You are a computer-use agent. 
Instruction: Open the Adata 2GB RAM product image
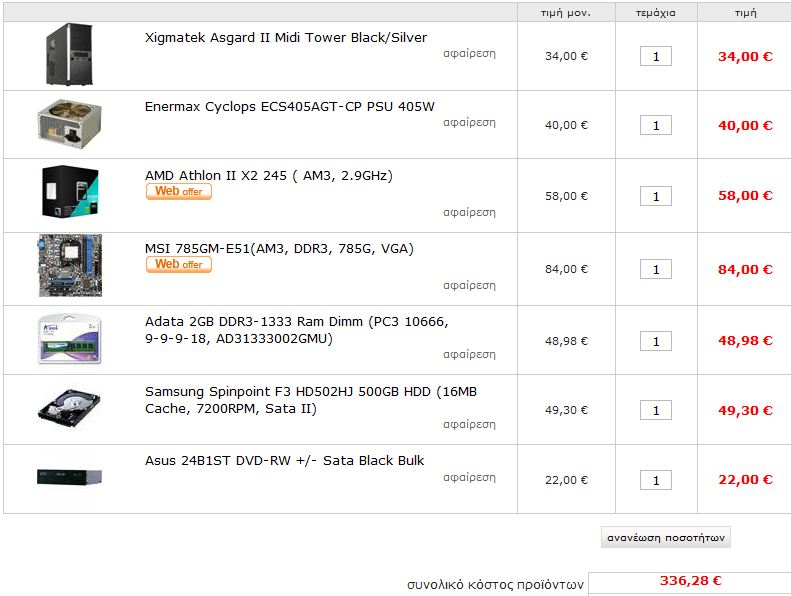pos(70,339)
